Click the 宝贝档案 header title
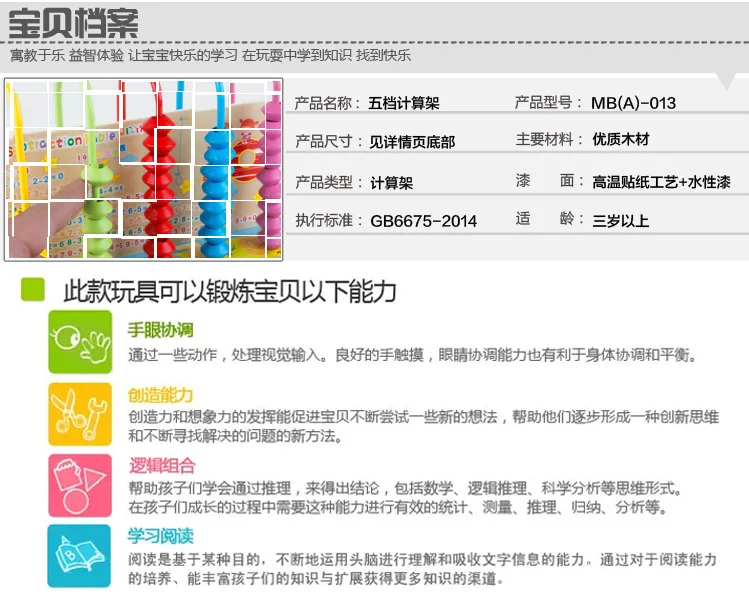 (74, 23)
